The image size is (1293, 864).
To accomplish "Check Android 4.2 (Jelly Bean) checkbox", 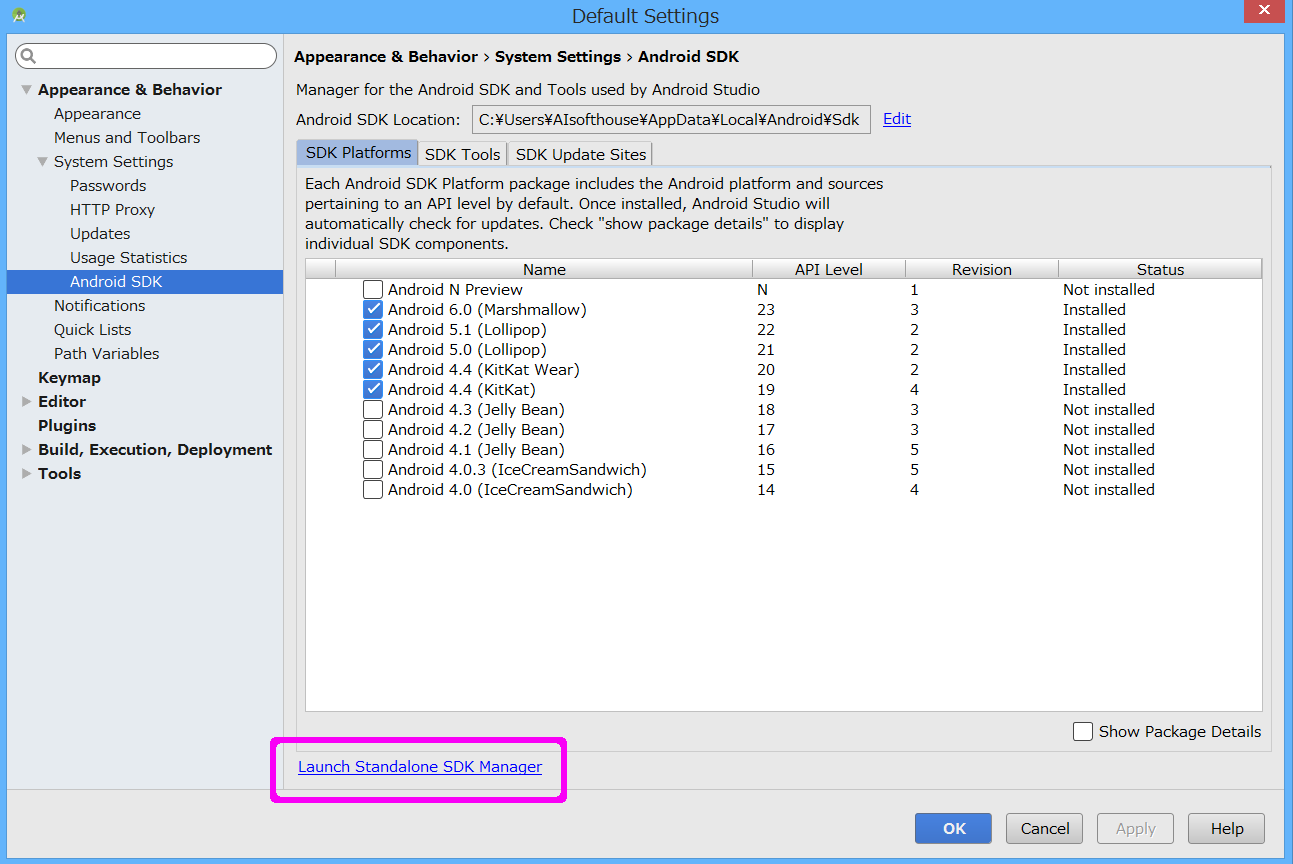I will [373, 430].
